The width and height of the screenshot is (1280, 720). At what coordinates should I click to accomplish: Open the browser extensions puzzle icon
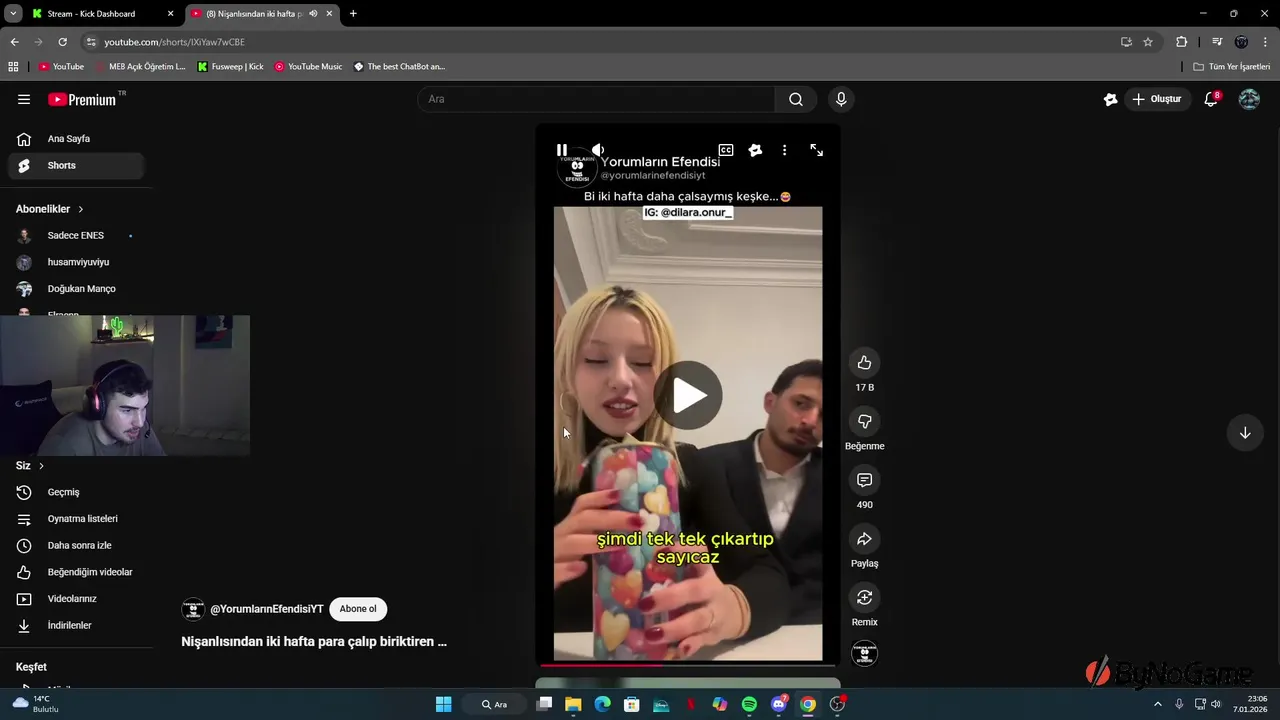point(1181,42)
